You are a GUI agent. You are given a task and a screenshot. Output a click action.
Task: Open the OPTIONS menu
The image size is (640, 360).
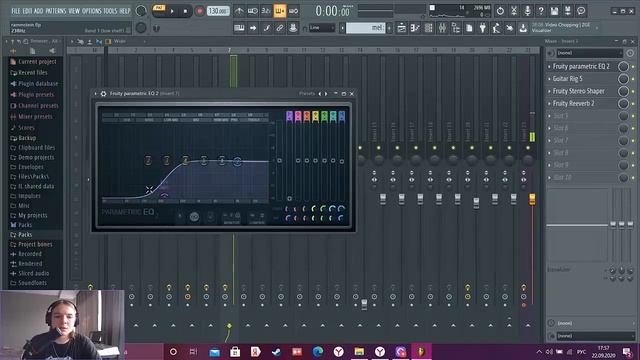(91, 11)
